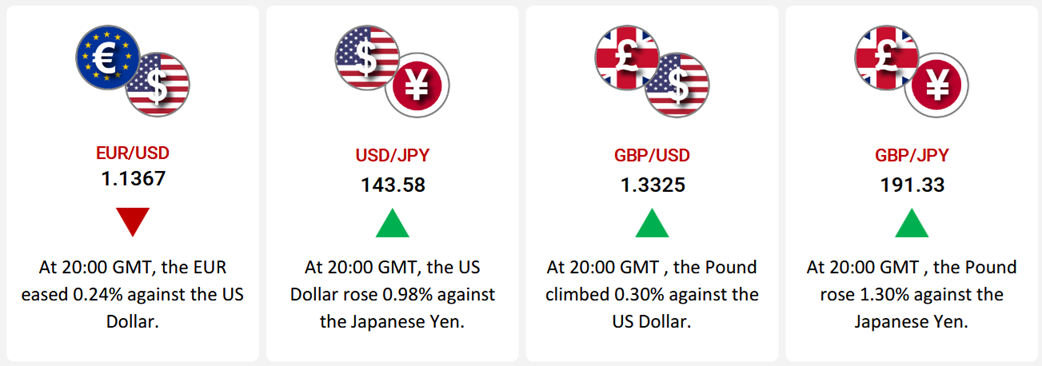Select the US dollar coin in USD/JPY card
This screenshot has height=366, width=1042.
point(367,58)
